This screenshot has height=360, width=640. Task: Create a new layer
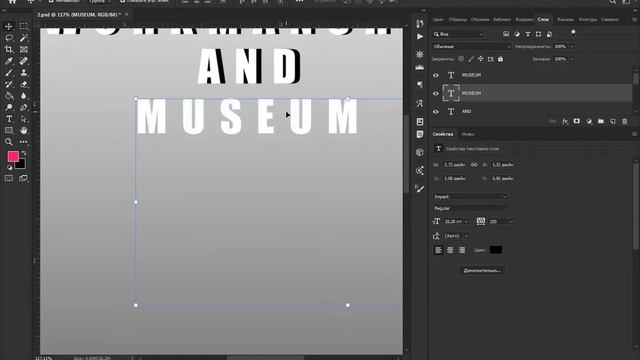[x=613, y=122]
